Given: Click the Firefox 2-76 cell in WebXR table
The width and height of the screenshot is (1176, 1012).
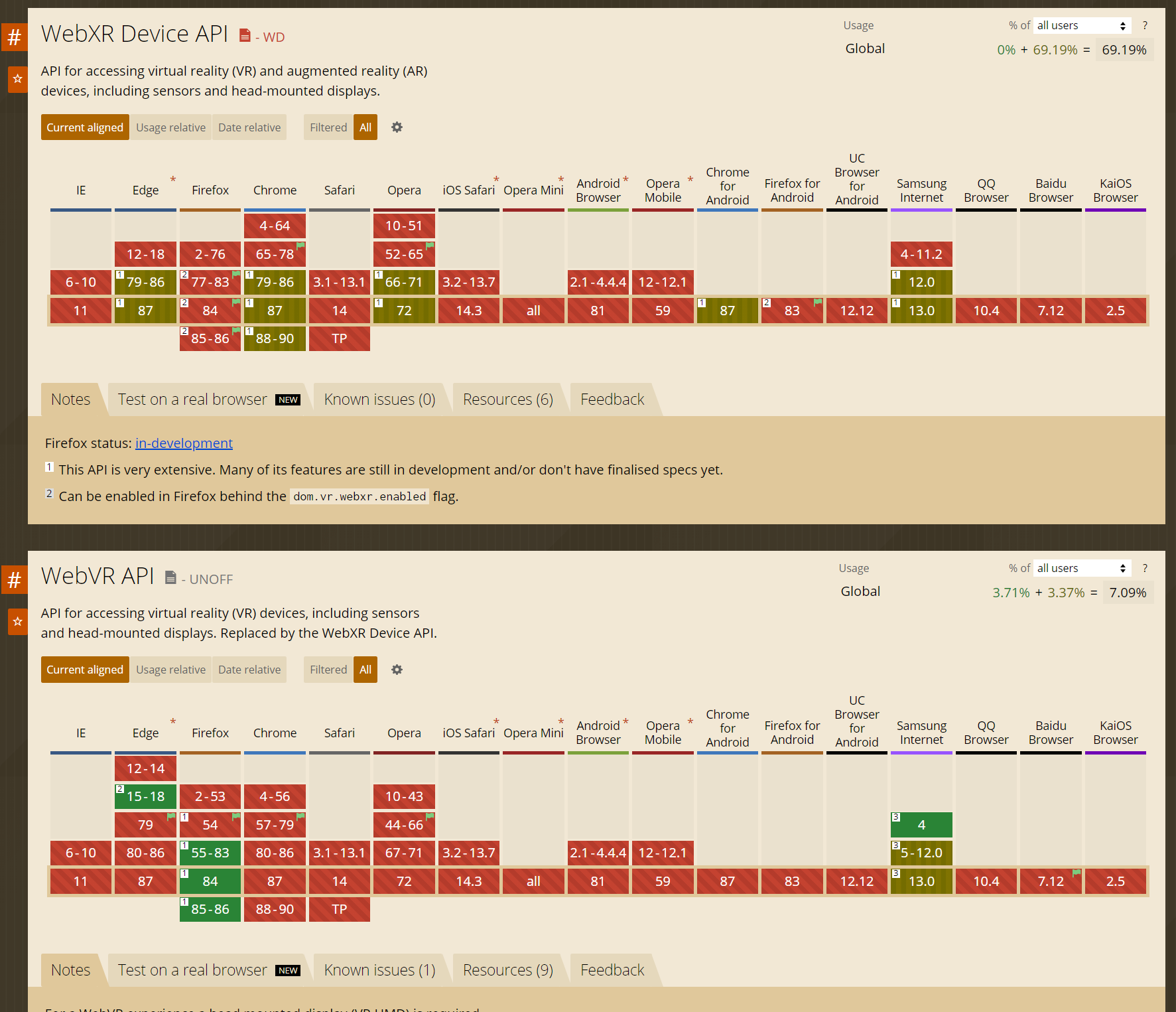Looking at the screenshot, I should click(x=210, y=254).
